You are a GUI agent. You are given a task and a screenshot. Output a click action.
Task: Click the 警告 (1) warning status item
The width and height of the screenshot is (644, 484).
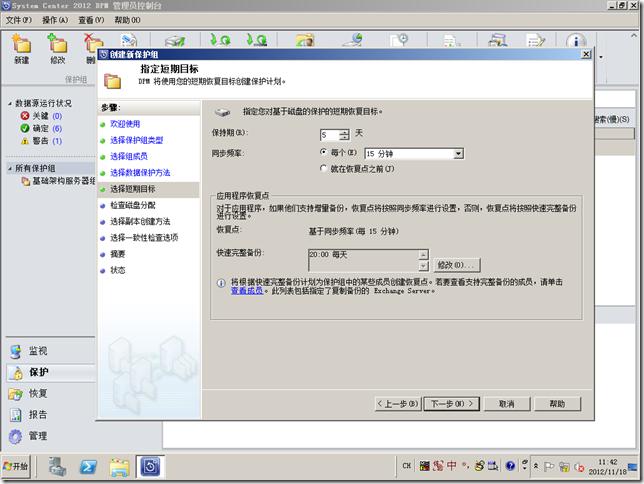pyautogui.click(x=41, y=141)
